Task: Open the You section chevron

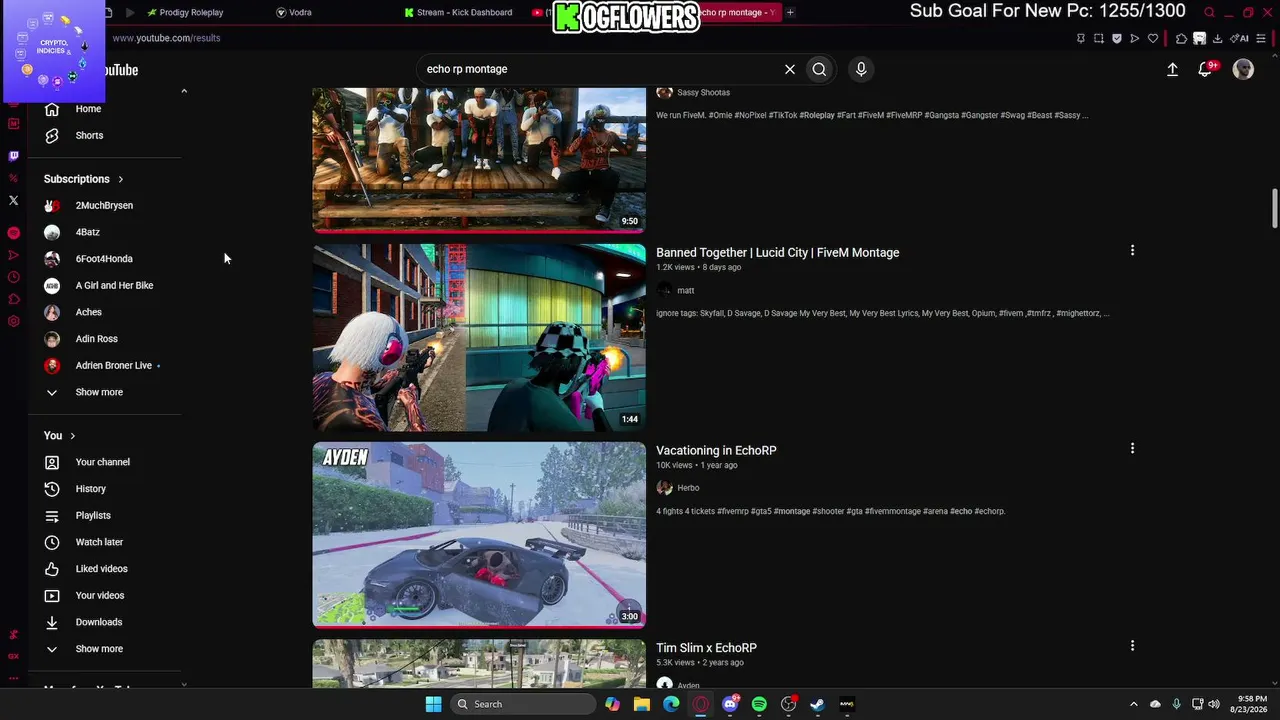Action: point(73,436)
